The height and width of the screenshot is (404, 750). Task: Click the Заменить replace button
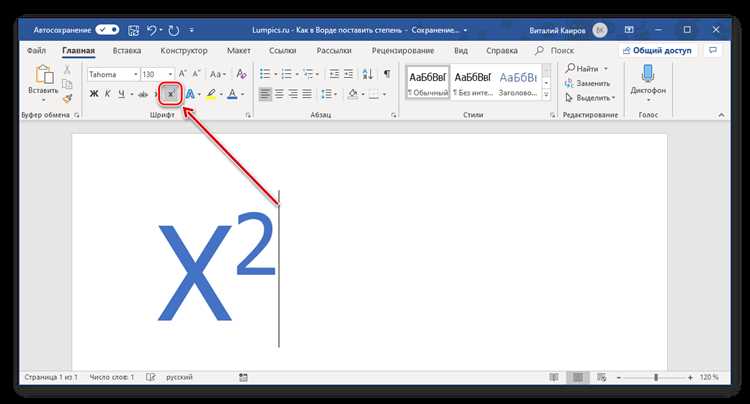pos(588,83)
